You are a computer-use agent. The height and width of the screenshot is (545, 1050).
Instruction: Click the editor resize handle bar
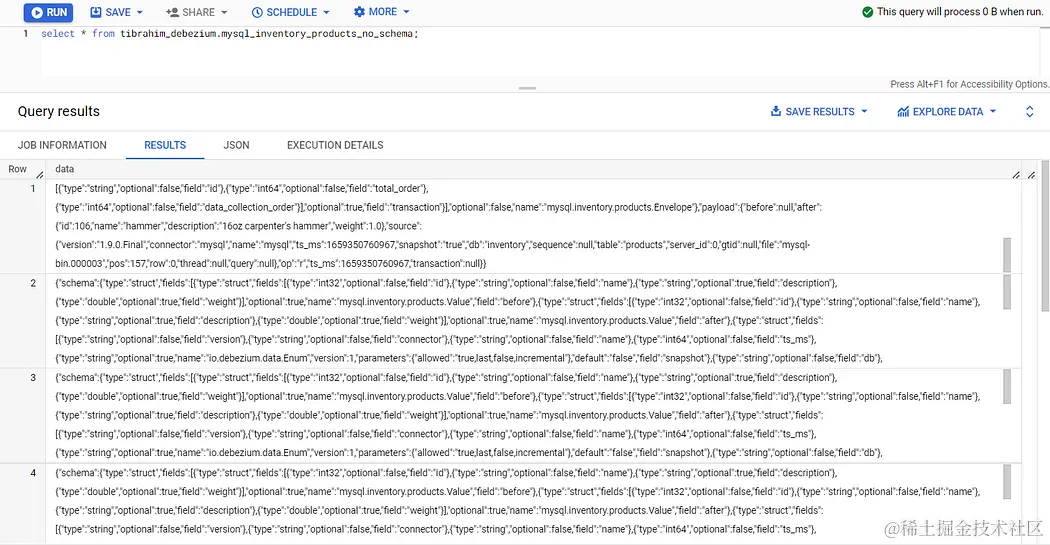[x=528, y=88]
